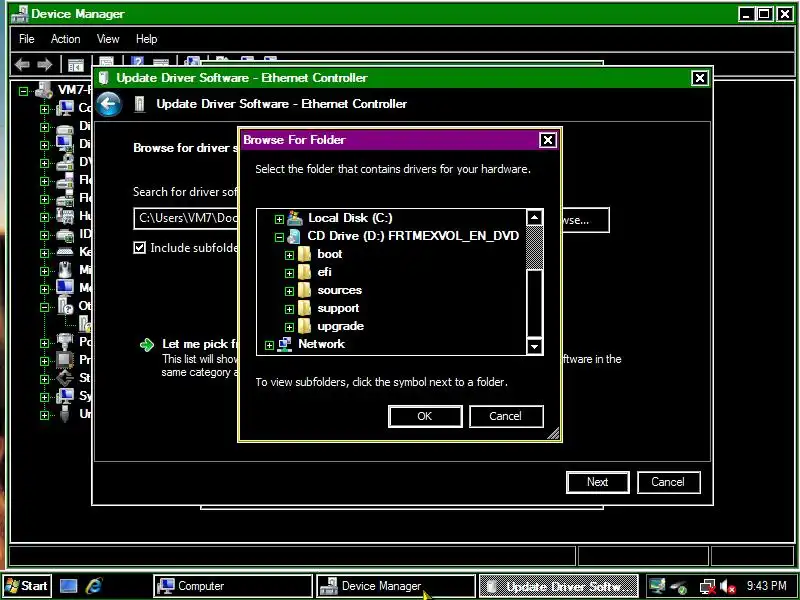Click the Device Manager toolbar forward arrow
This screenshot has width=800, height=600.
click(45, 64)
